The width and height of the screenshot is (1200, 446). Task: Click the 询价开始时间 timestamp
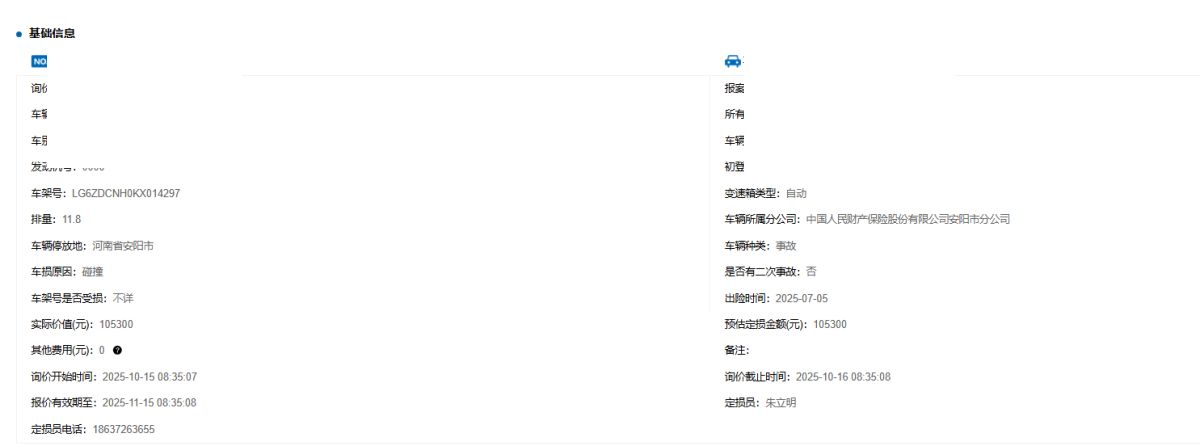pyautogui.click(x=149, y=377)
